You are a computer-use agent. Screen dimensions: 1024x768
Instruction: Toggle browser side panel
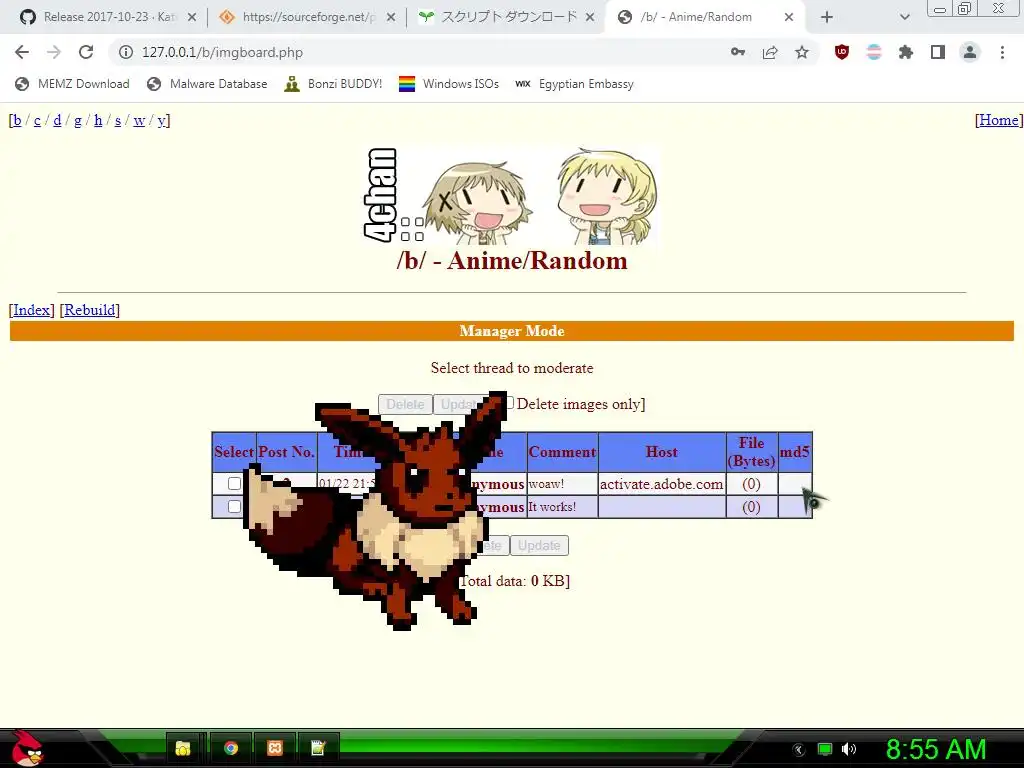[x=938, y=52]
